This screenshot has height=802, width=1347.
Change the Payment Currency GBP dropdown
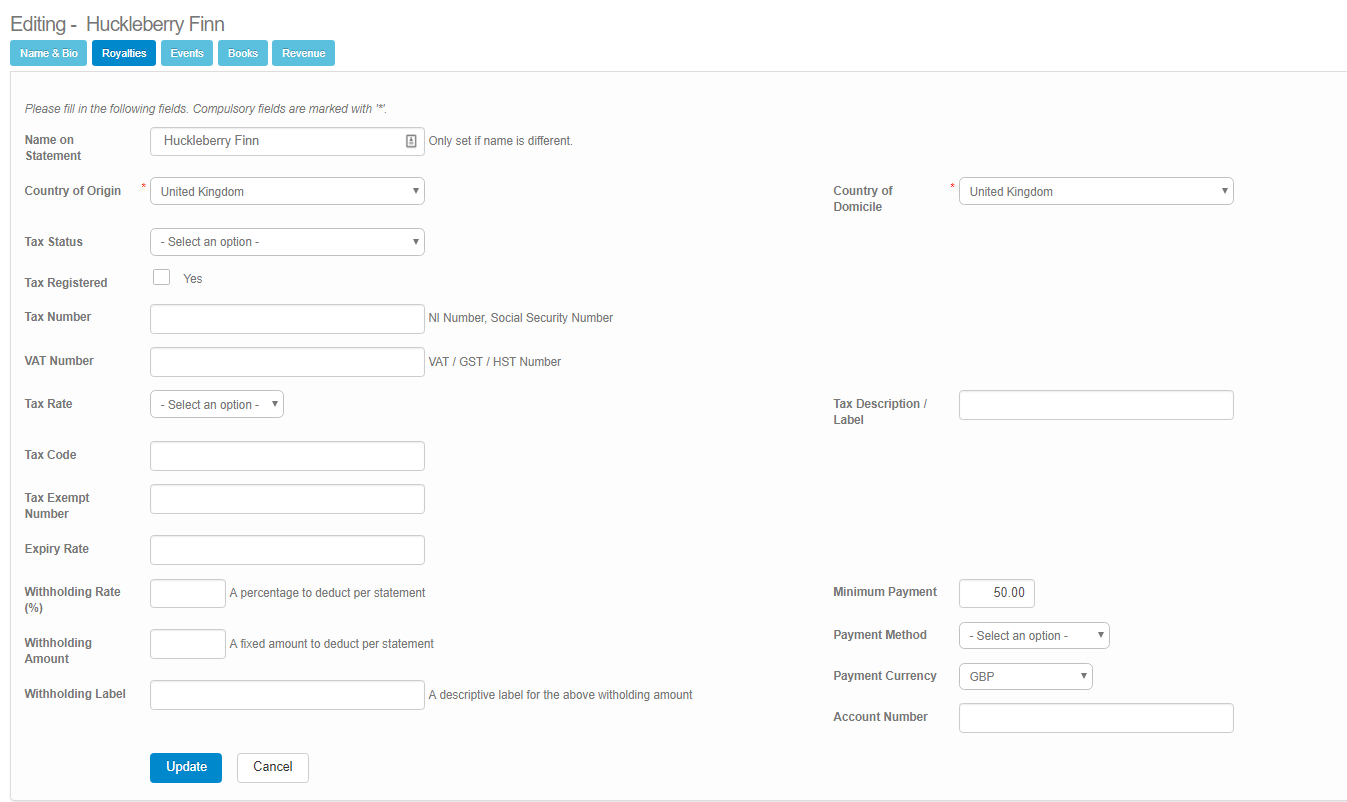pos(1025,676)
